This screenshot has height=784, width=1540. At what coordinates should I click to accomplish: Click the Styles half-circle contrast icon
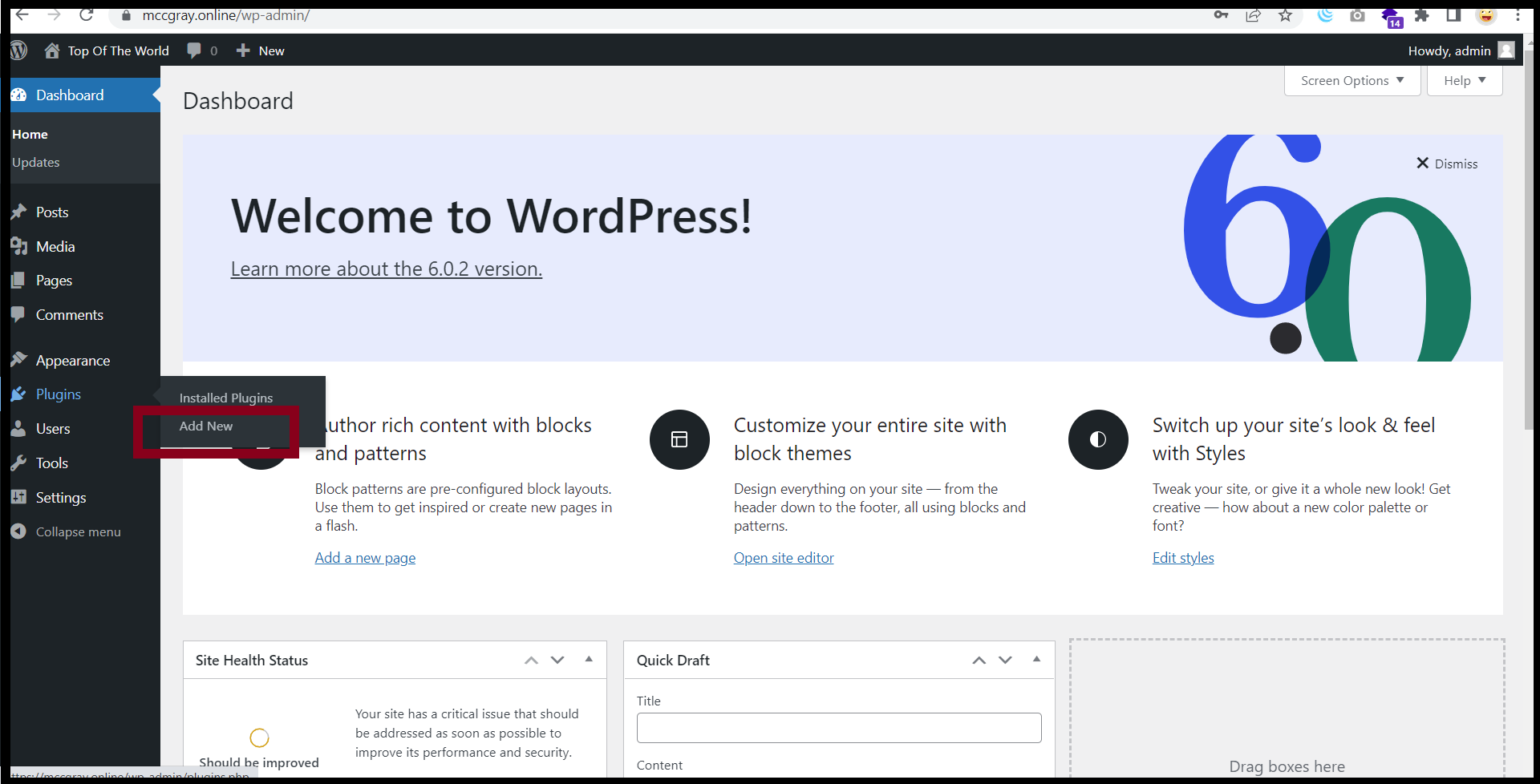click(x=1098, y=439)
